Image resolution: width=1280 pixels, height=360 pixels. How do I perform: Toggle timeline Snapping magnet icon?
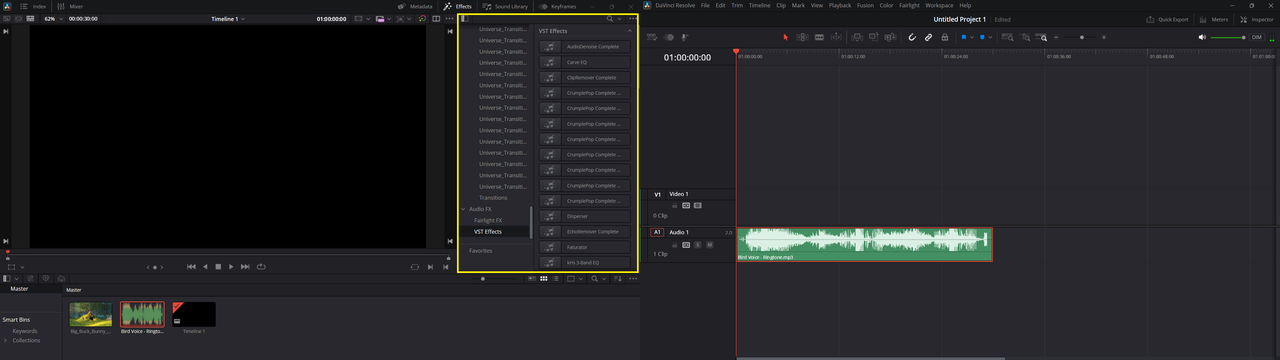point(912,37)
